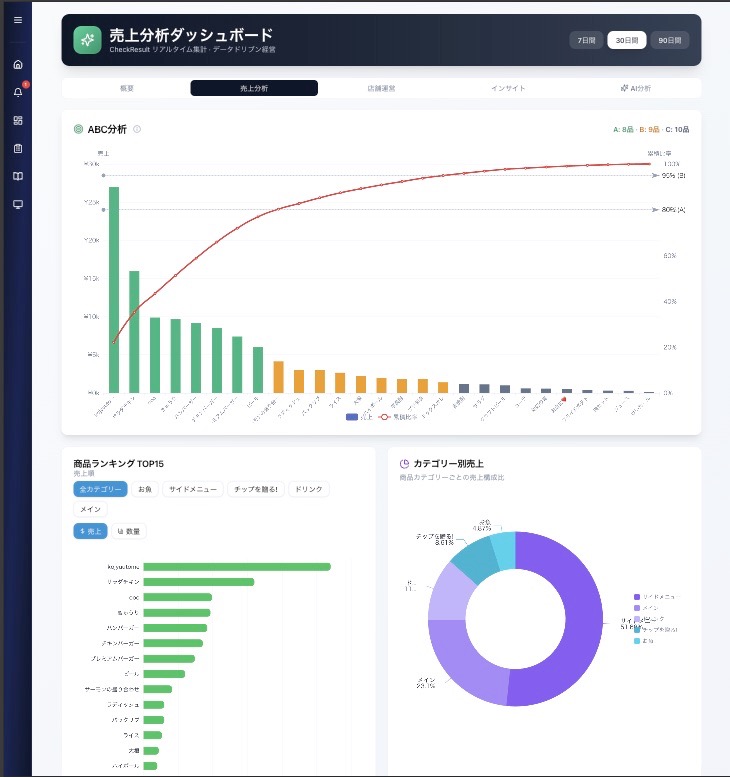Go to the Home icon in sidebar
The height and width of the screenshot is (777, 730).
click(x=18, y=64)
